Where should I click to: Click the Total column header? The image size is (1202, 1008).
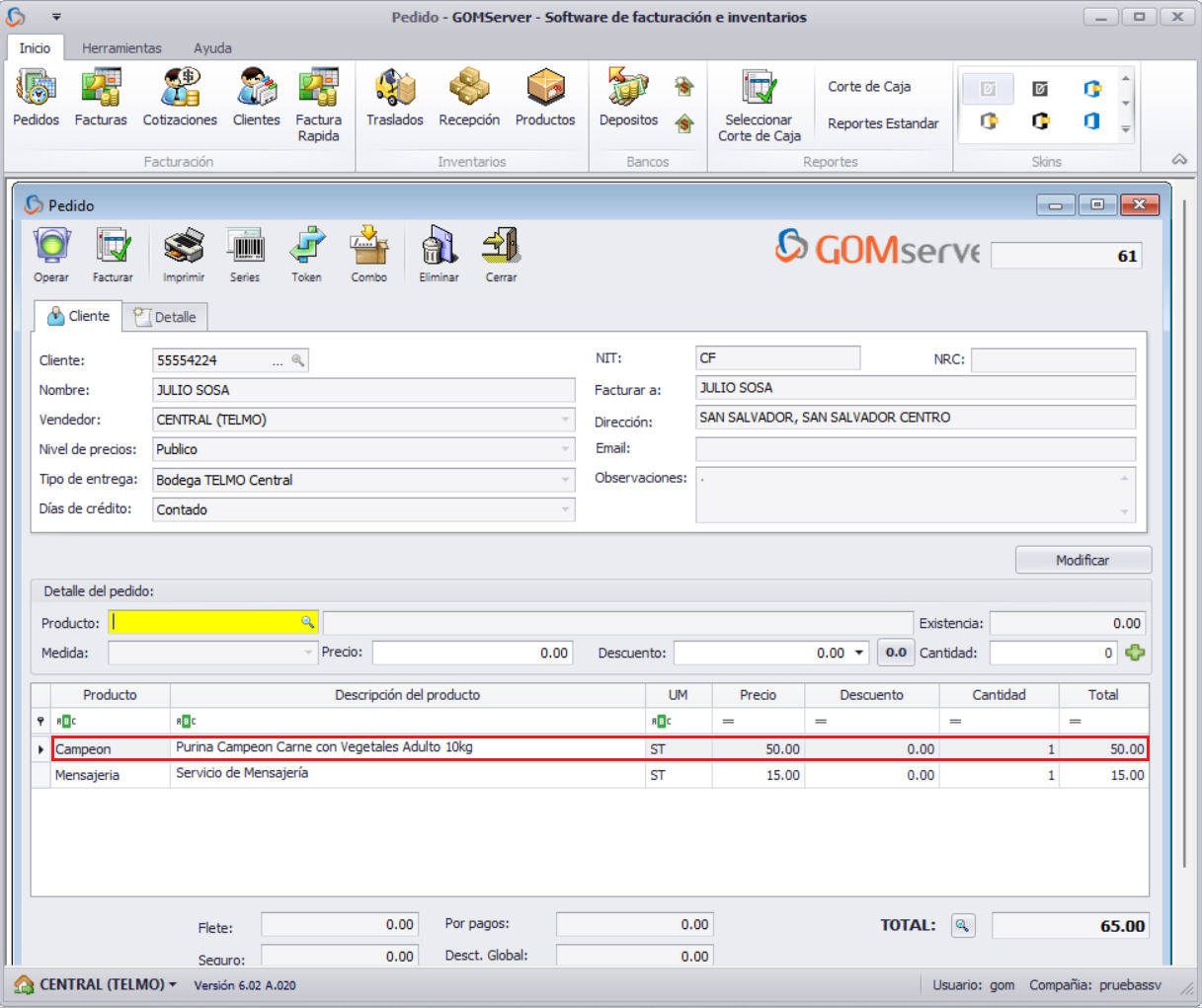click(1103, 695)
